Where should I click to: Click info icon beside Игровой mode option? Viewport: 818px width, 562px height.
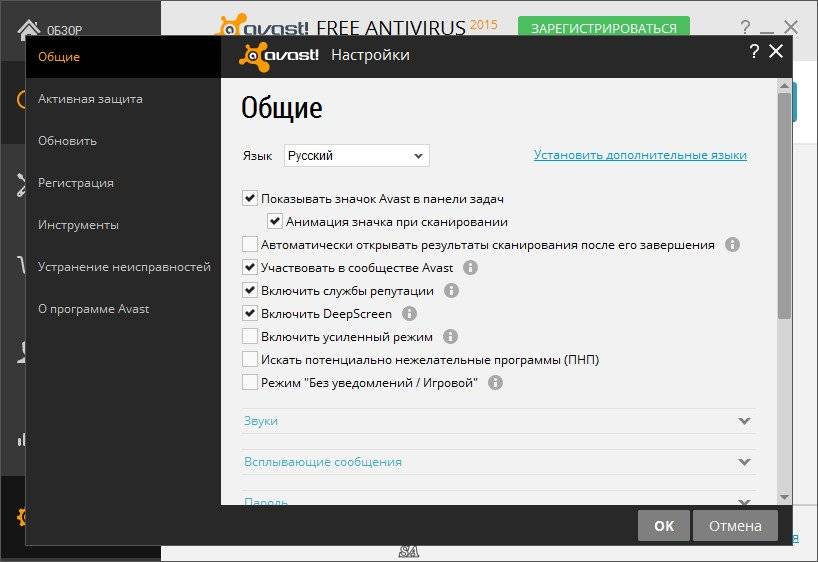tap(495, 382)
